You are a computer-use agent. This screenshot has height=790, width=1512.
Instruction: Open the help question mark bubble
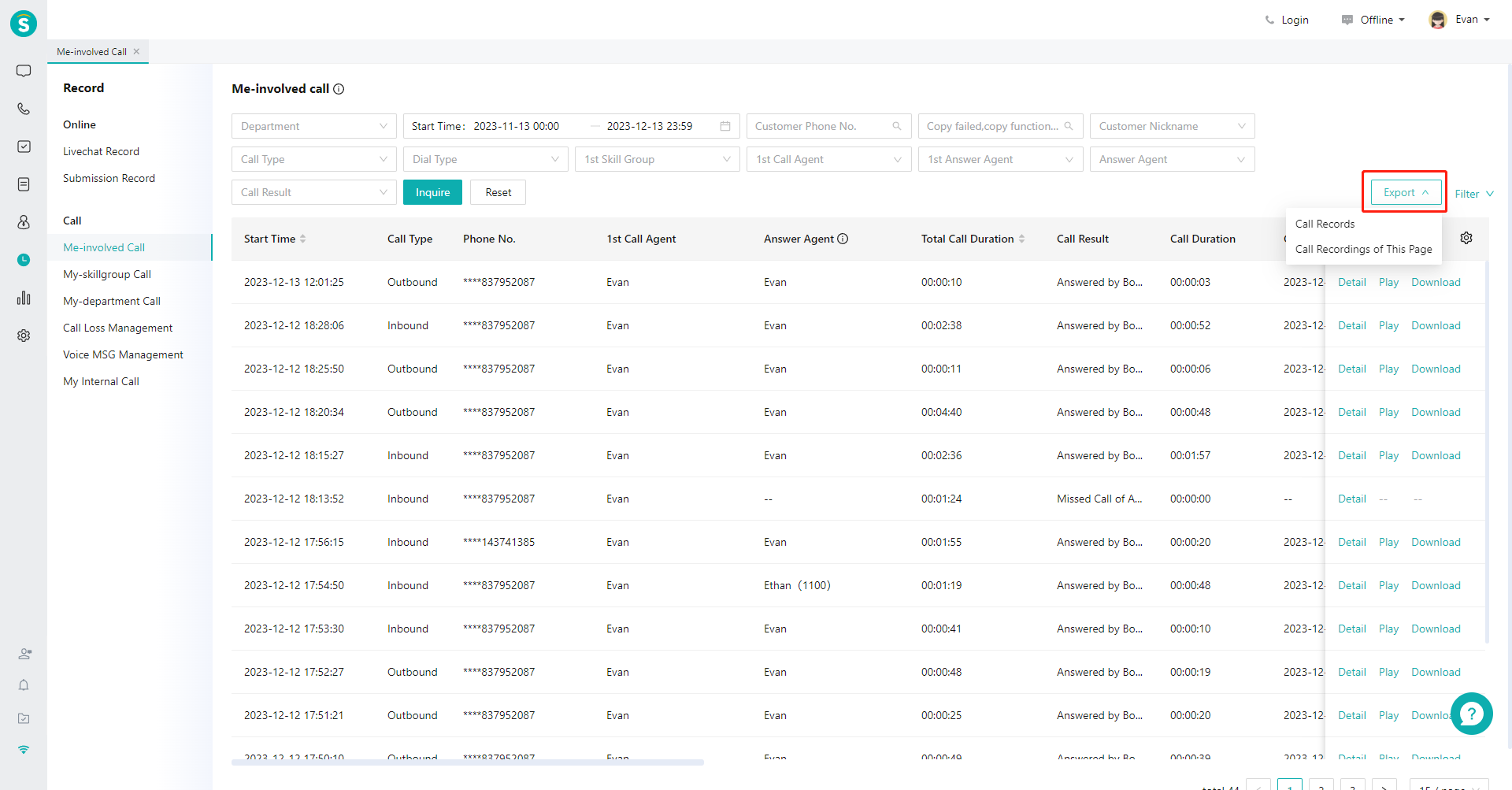pyautogui.click(x=1472, y=714)
